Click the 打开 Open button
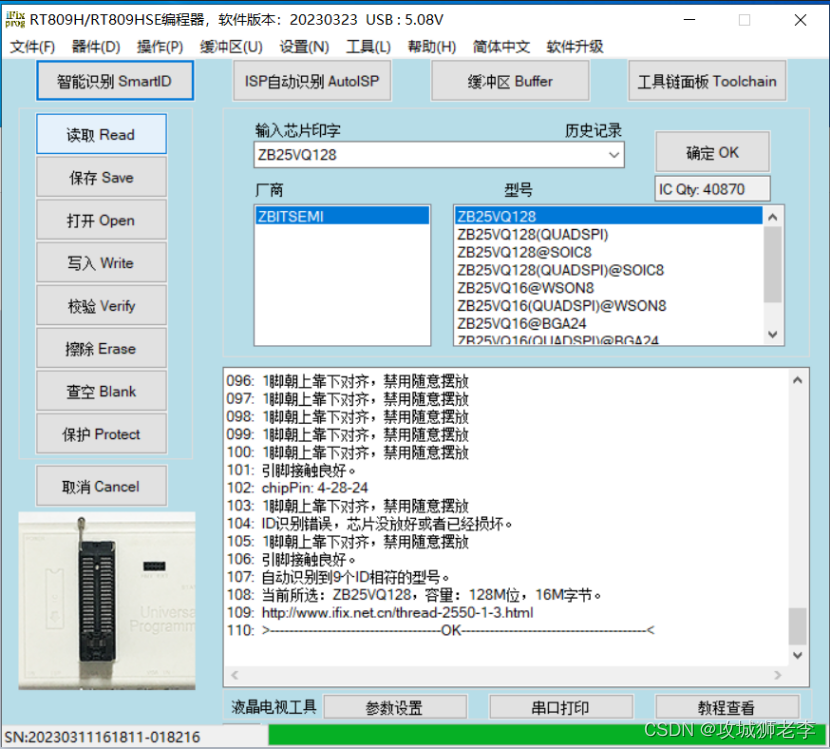 101,220
